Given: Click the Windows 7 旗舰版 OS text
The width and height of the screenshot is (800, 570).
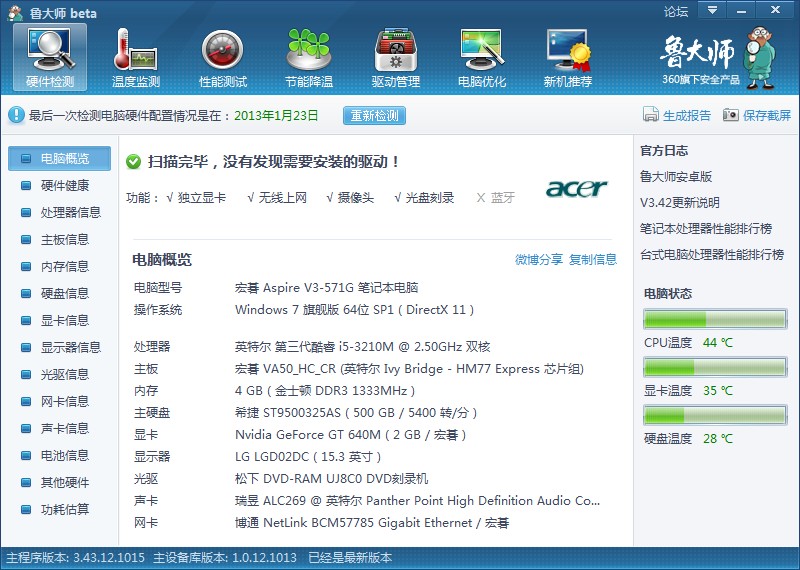Looking at the screenshot, I should tap(355, 310).
